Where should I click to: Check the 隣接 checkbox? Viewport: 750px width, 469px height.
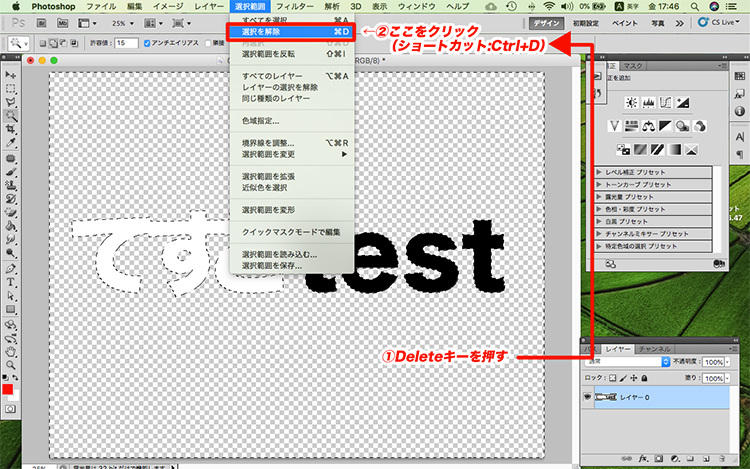tap(208, 43)
